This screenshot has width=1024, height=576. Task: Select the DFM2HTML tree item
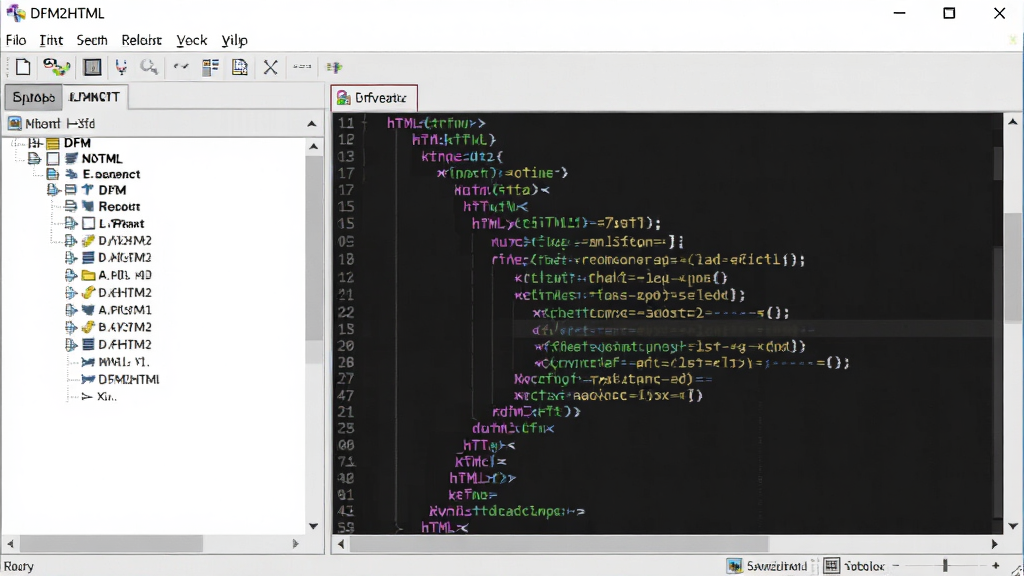pos(129,379)
